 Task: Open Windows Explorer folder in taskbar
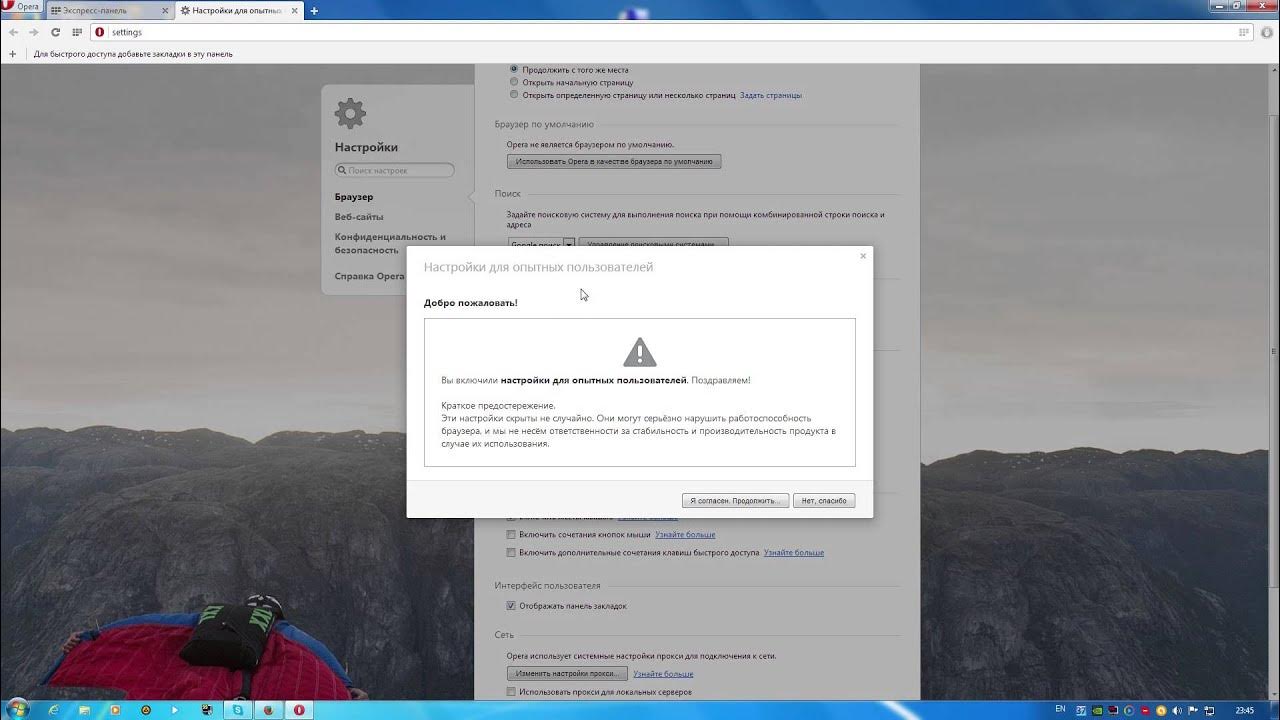(84, 710)
